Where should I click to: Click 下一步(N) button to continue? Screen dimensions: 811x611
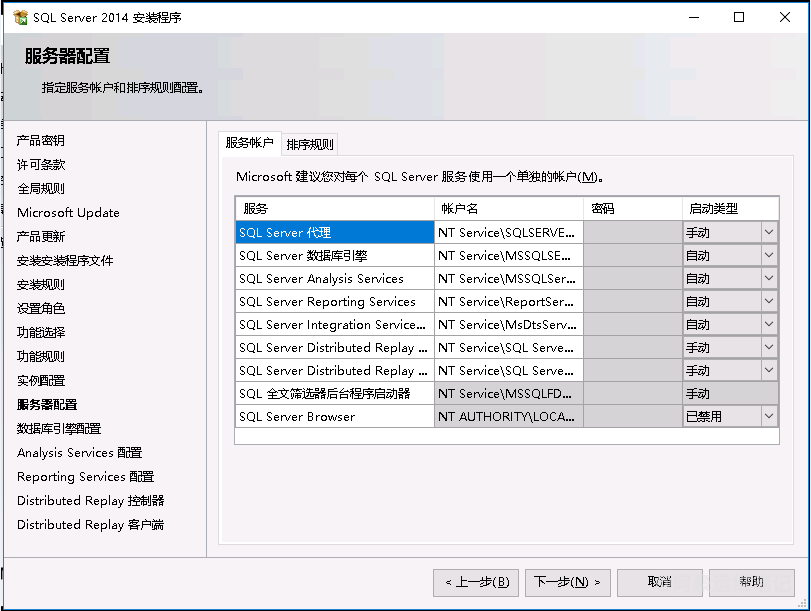point(567,581)
